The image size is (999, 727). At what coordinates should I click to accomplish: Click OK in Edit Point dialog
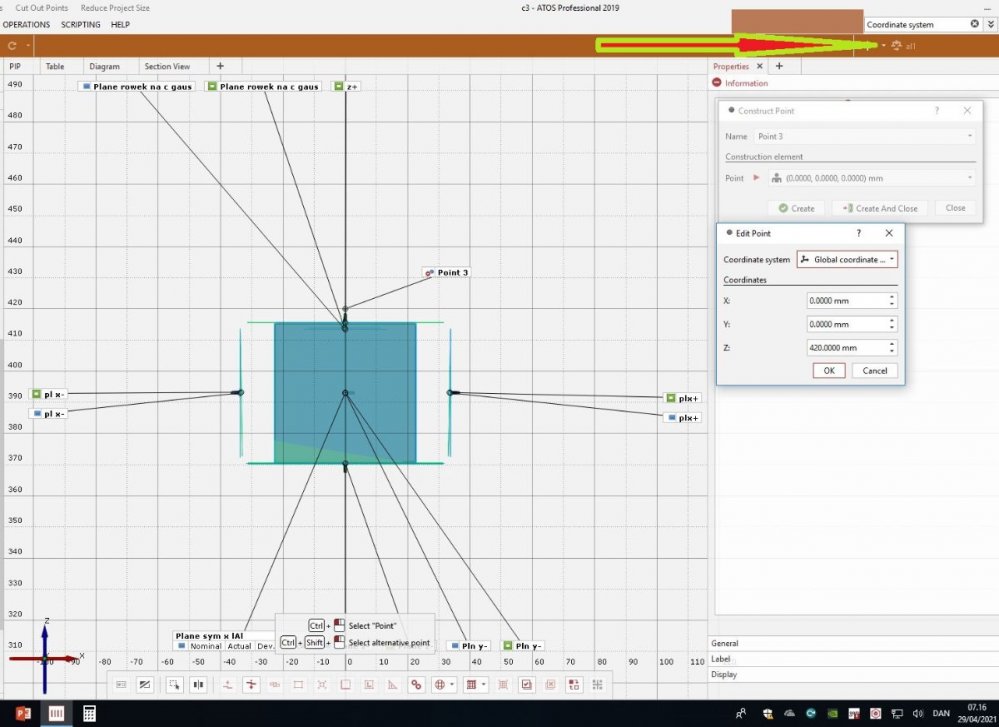pyautogui.click(x=829, y=370)
